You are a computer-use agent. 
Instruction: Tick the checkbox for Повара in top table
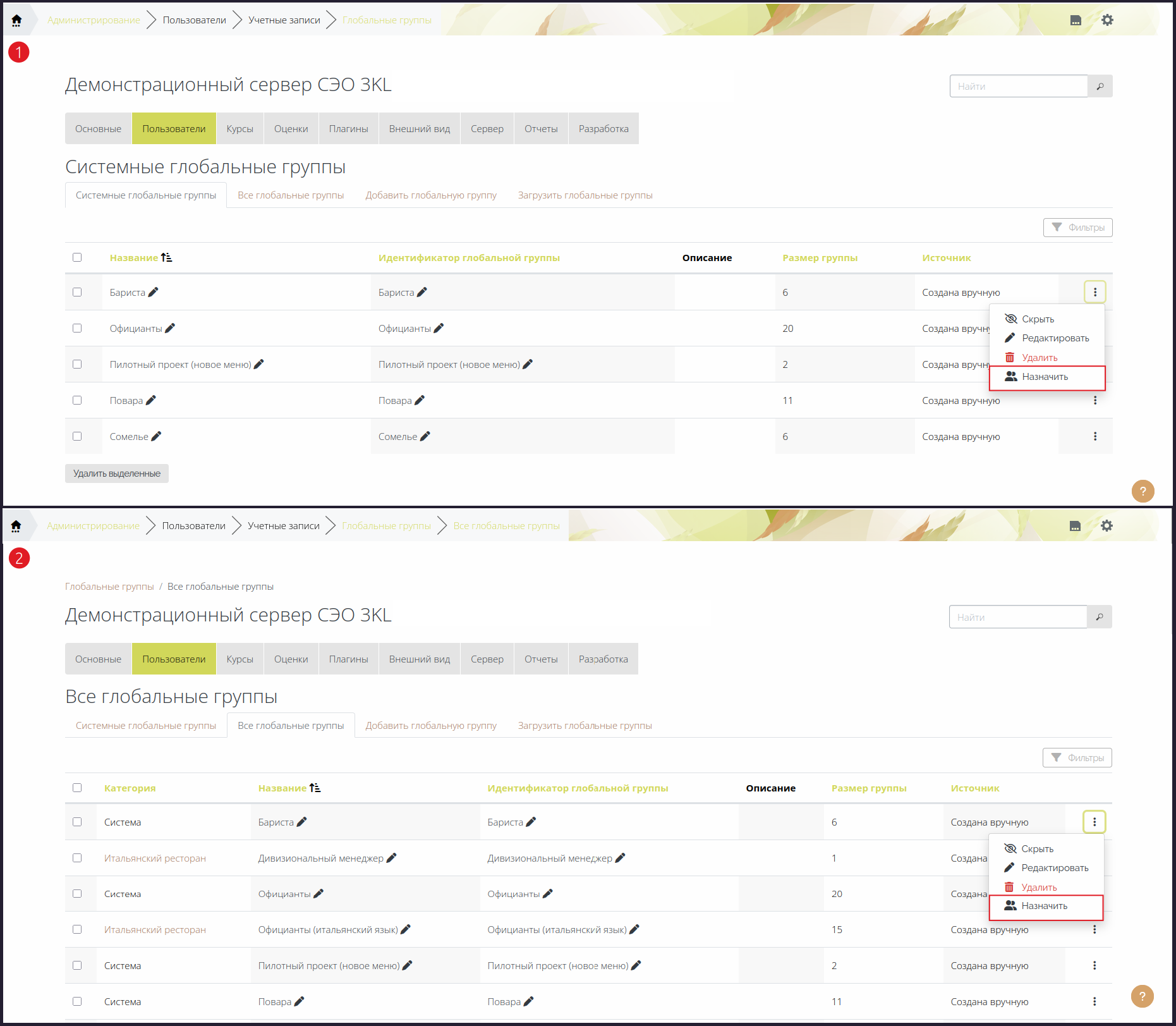point(77,400)
